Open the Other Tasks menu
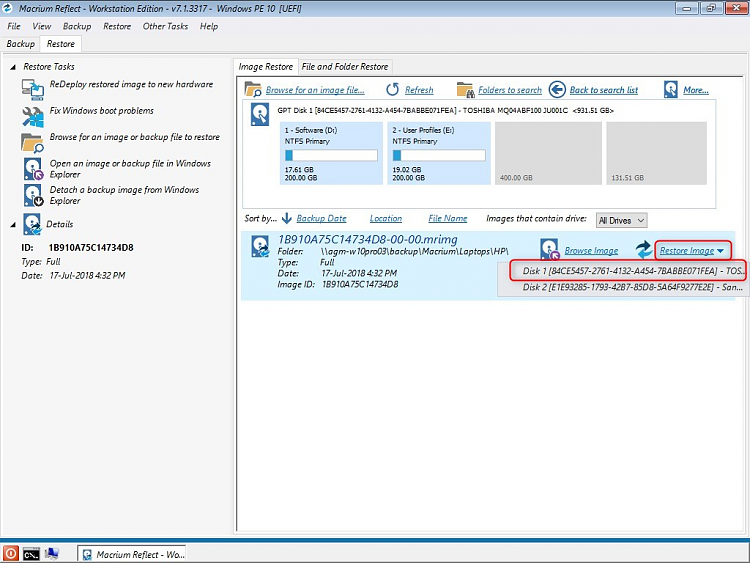Viewport: 750px width, 563px height. click(x=165, y=26)
